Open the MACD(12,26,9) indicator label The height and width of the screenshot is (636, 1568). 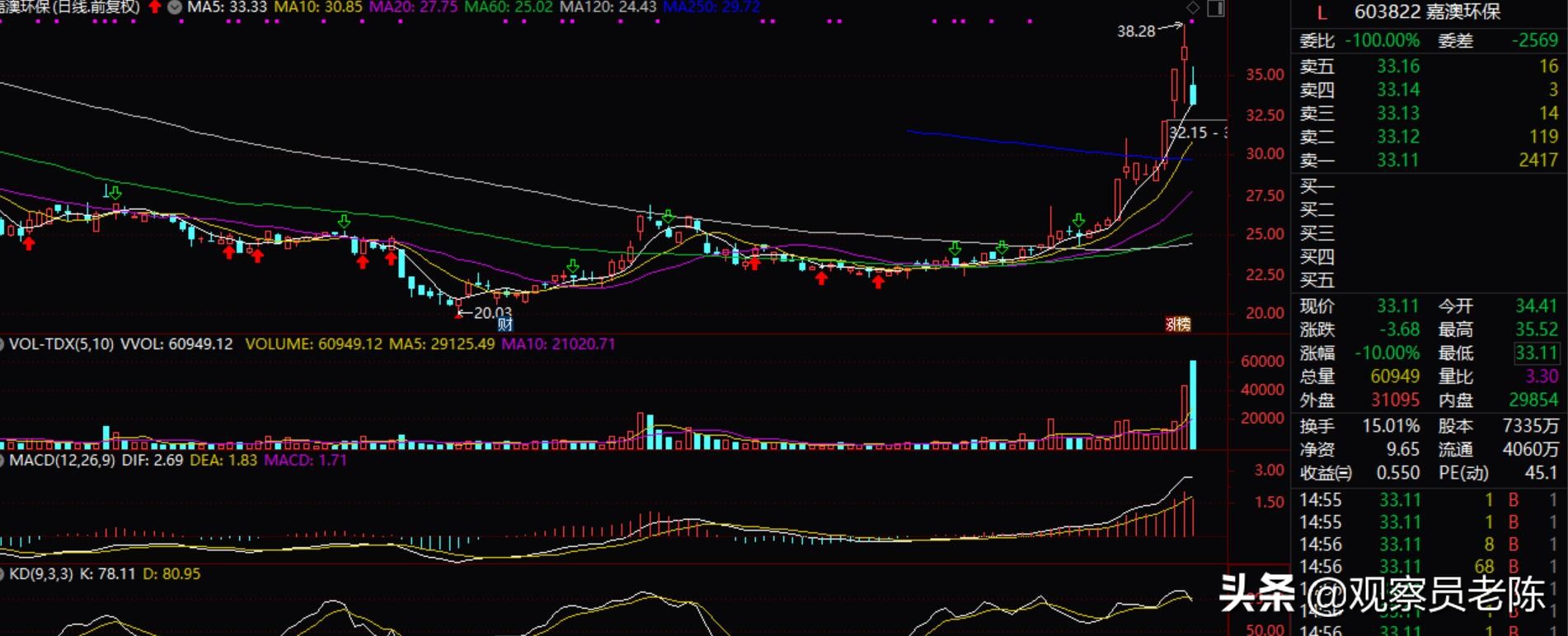[62, 460]
